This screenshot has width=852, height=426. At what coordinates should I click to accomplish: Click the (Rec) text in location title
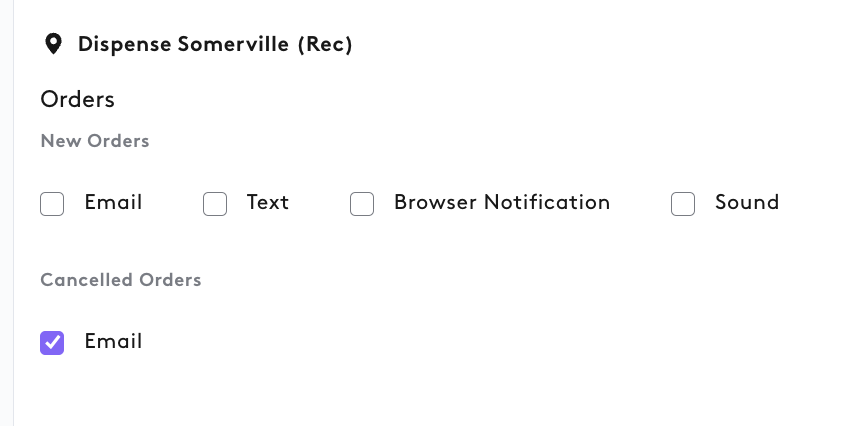(325, 44)
